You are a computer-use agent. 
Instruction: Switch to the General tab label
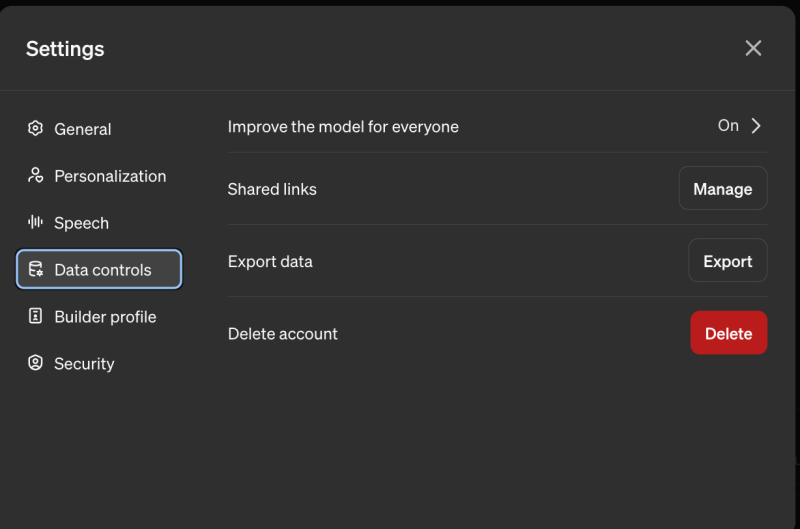pyautogui.click(x=83, y=129)
